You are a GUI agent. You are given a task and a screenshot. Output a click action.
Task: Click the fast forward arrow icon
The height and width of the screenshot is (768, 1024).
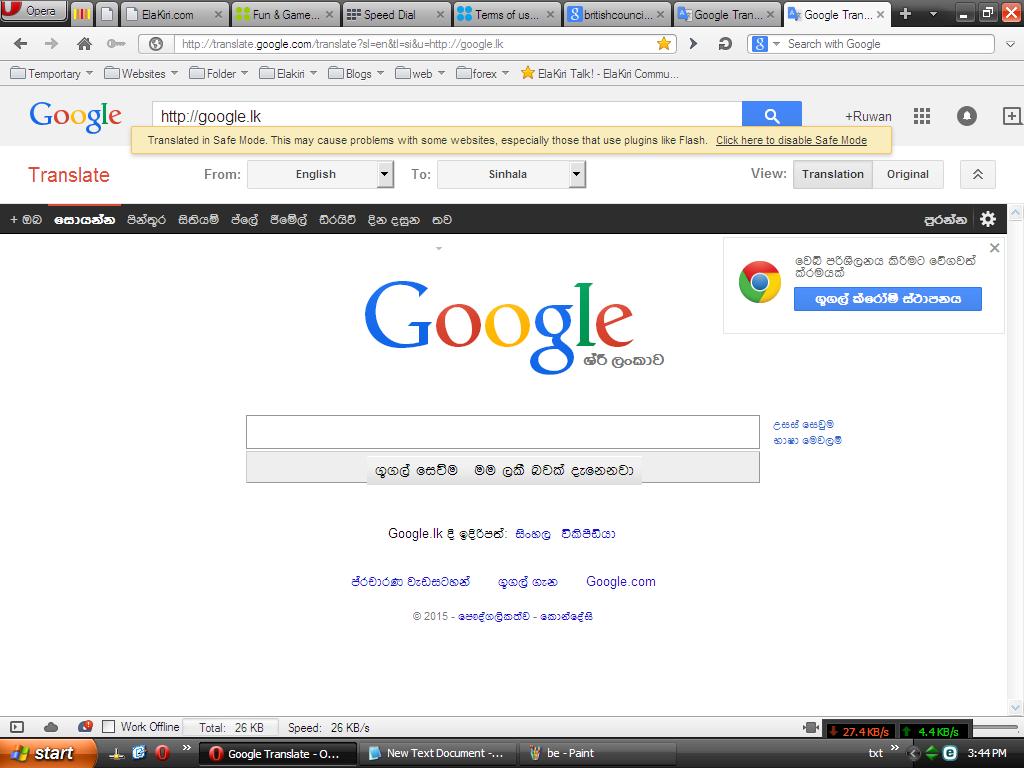pos(694,44)
